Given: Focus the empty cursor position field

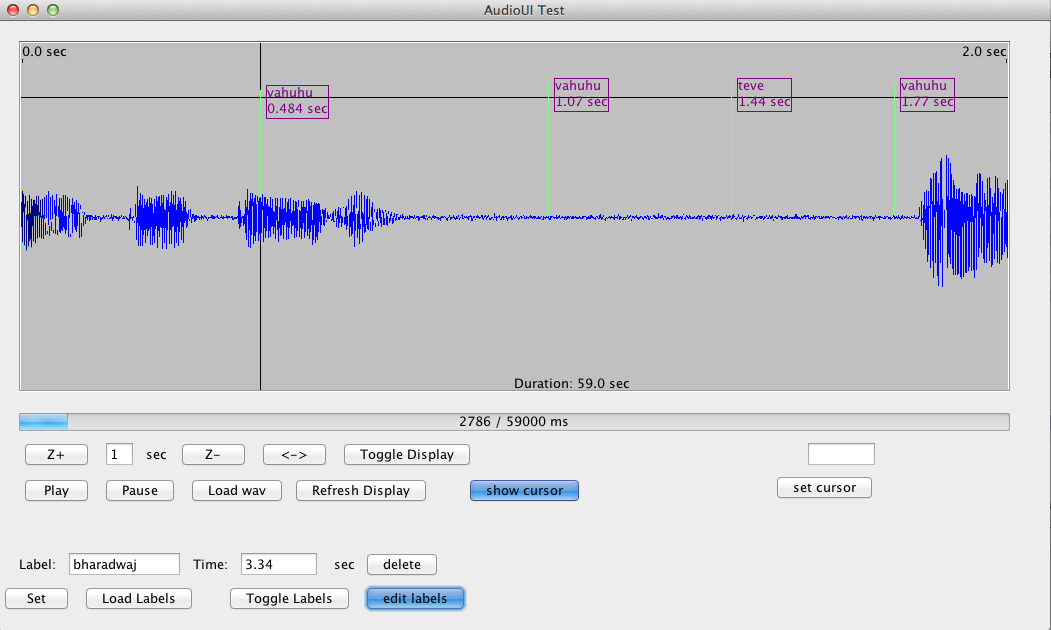Looking at the screenshot, I should [841, 454].
